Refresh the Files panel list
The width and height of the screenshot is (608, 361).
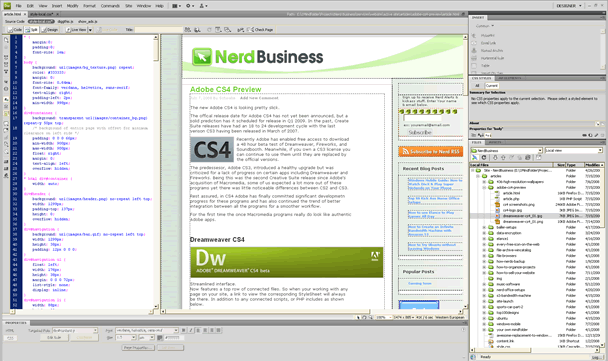(x=484, y=157)
